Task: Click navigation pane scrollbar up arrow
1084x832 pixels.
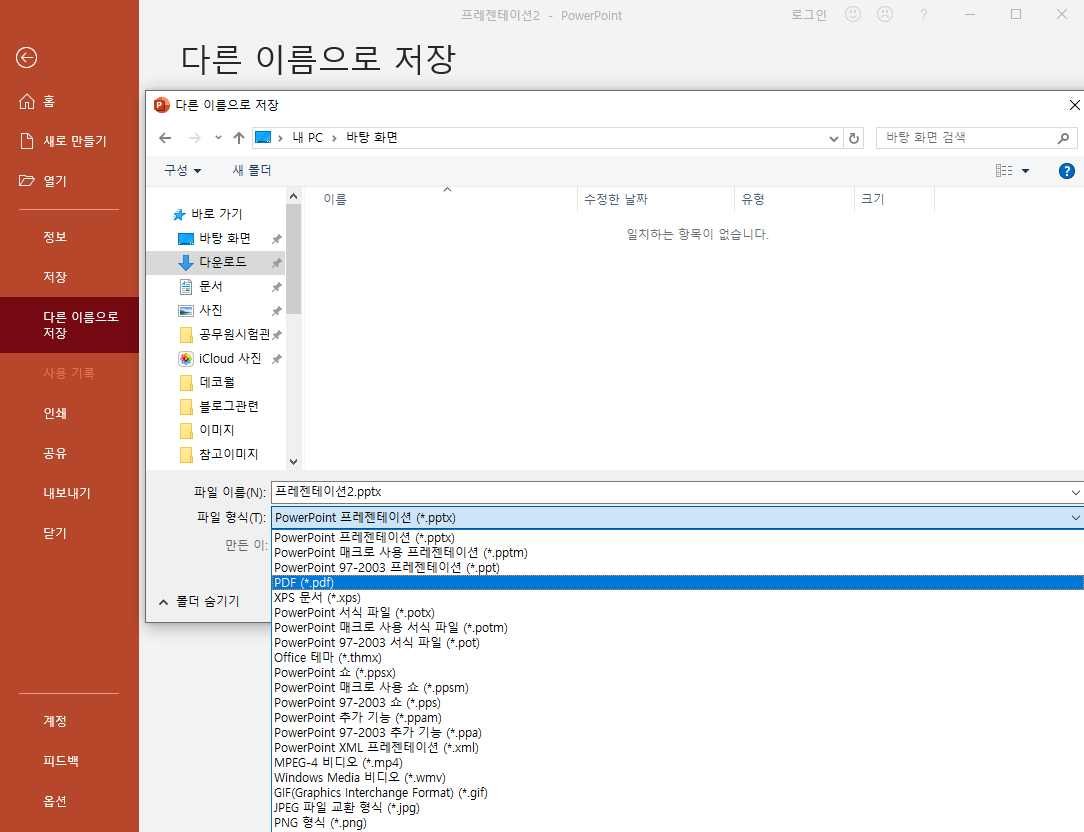Action: click(x=293, y=196)
